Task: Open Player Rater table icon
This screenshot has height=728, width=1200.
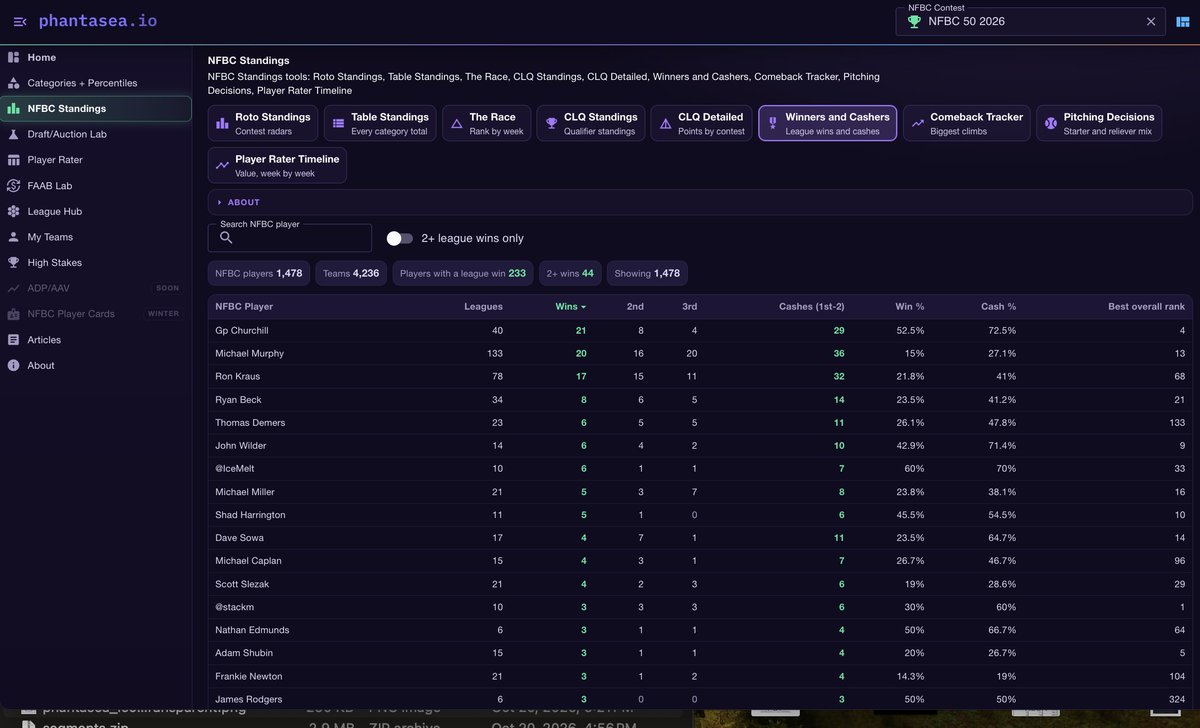Action: [x=13, y=160]
